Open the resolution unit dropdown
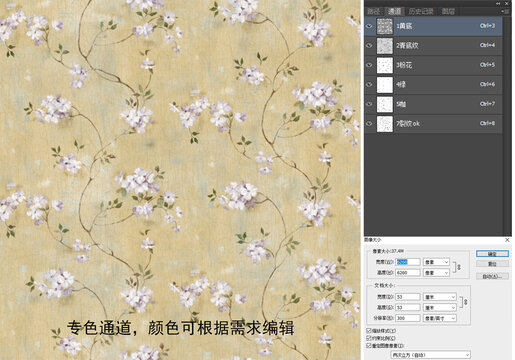This screenshot has width=515, height=360. click(x=440, y=318)
